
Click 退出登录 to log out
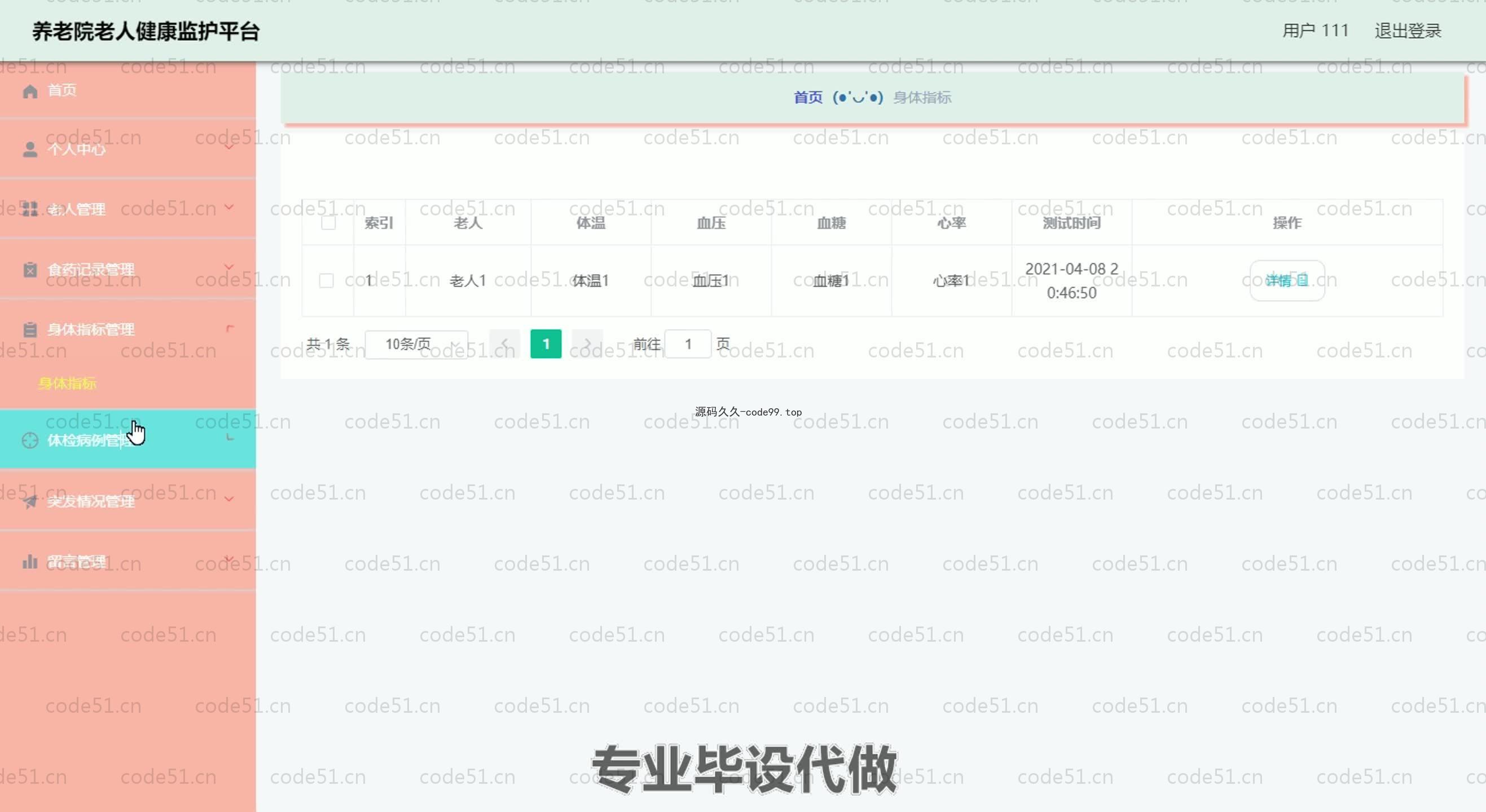1407,30
